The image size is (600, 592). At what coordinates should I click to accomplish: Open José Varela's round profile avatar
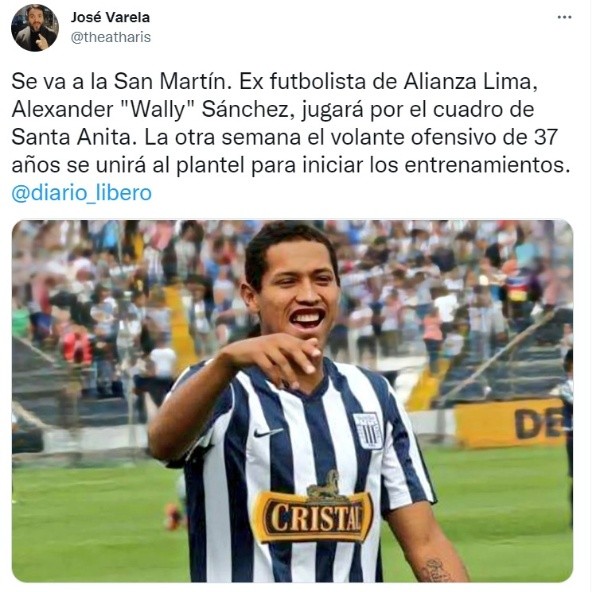[35, 28]
